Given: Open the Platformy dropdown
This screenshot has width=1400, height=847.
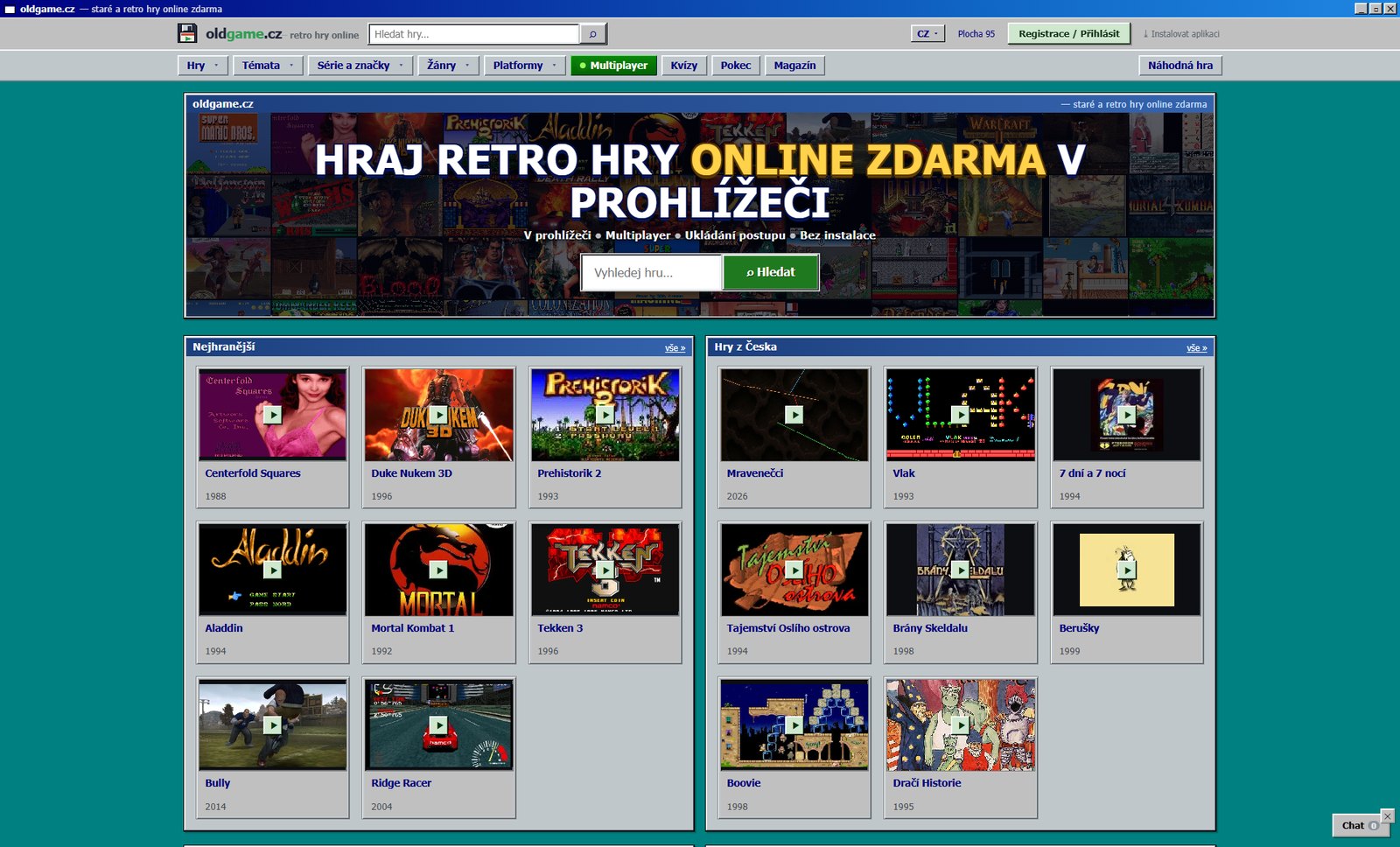Looking at the screenshot, I should pos(525,66).
